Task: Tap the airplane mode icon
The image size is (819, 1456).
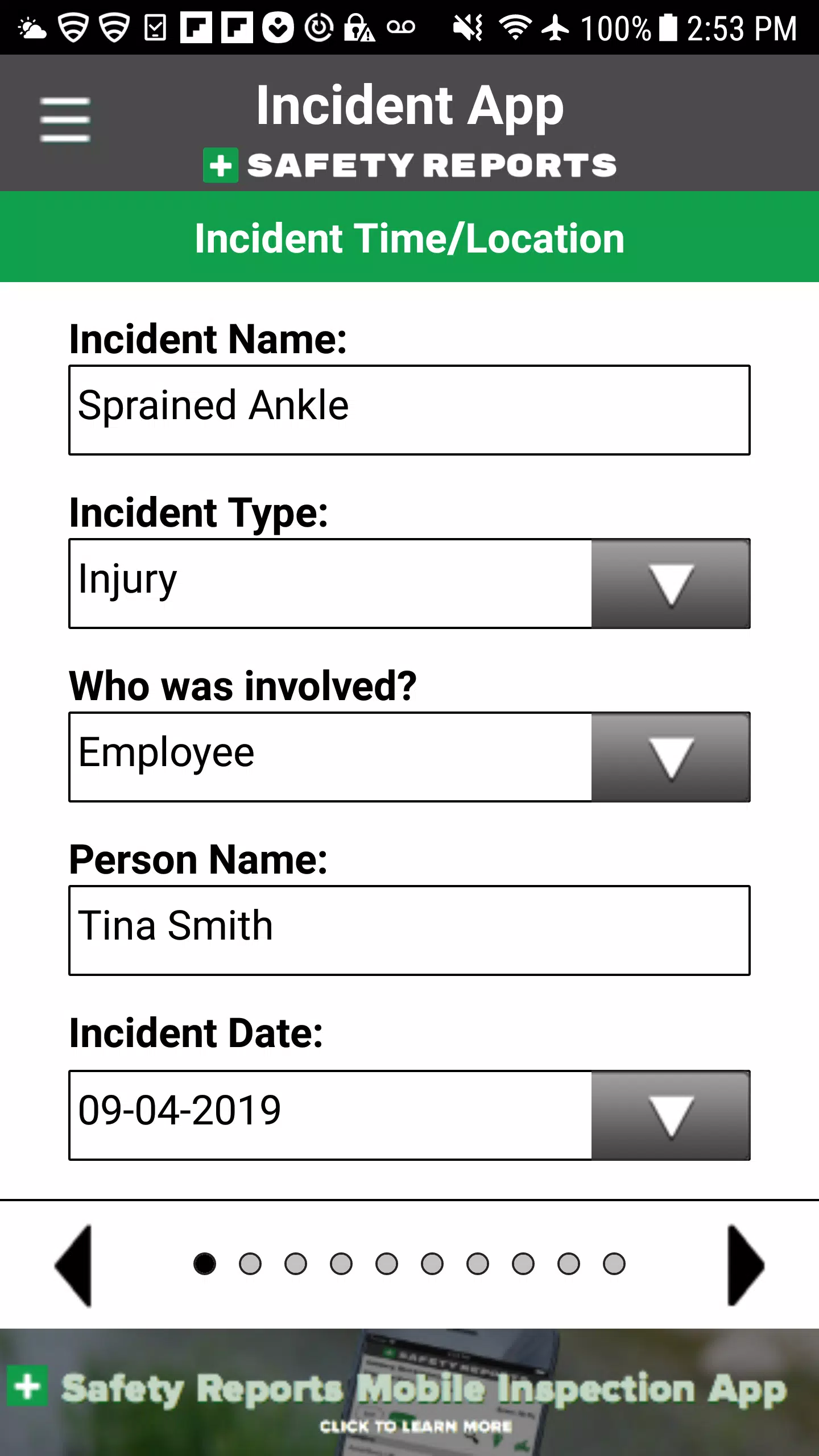Action: [x=556, y=27]
